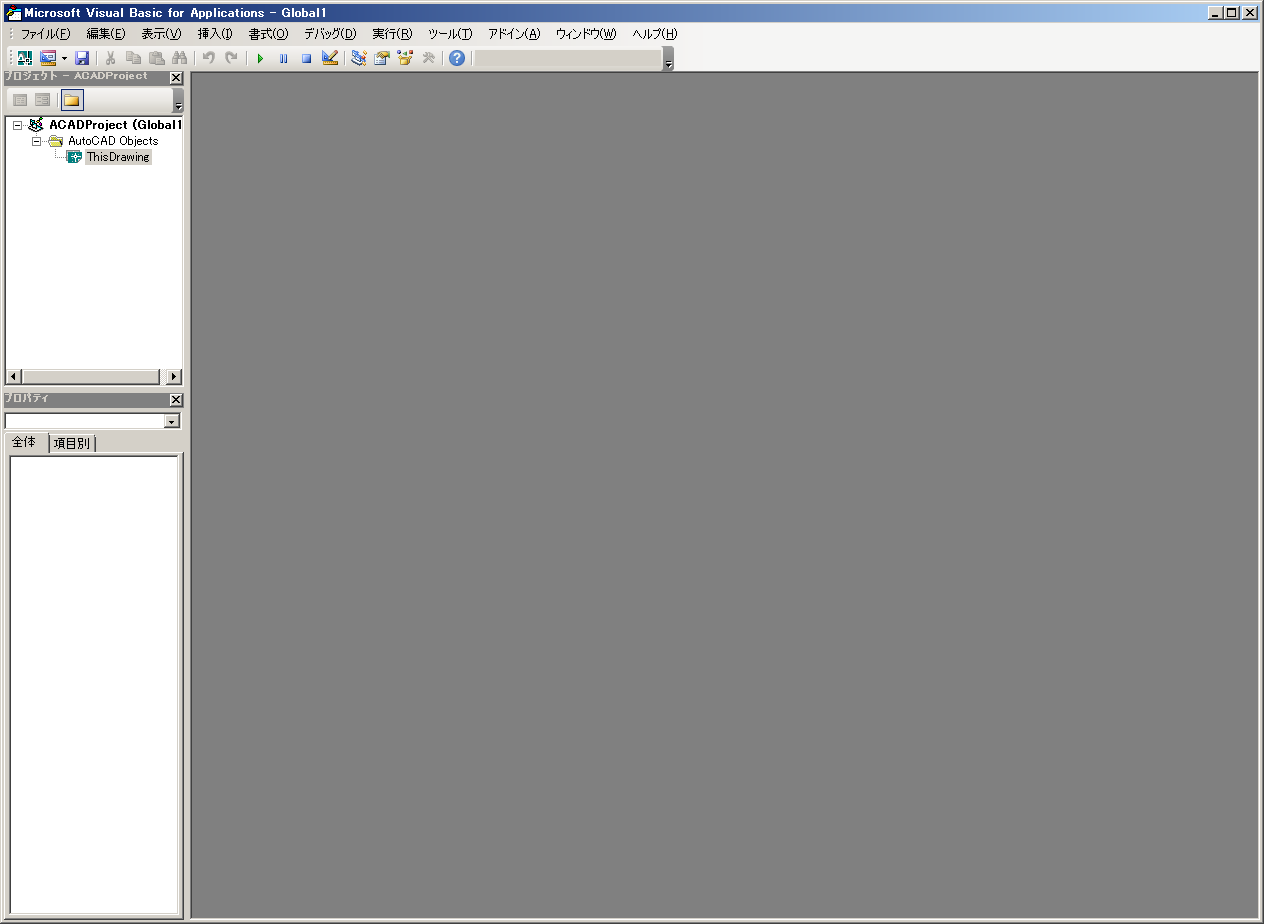Image resolution: width=1264 pixels, height=924 pixels.
Task: Click the AutoCAD Objects folder icon
Action: pyautogui.click(x=56, y=141)
